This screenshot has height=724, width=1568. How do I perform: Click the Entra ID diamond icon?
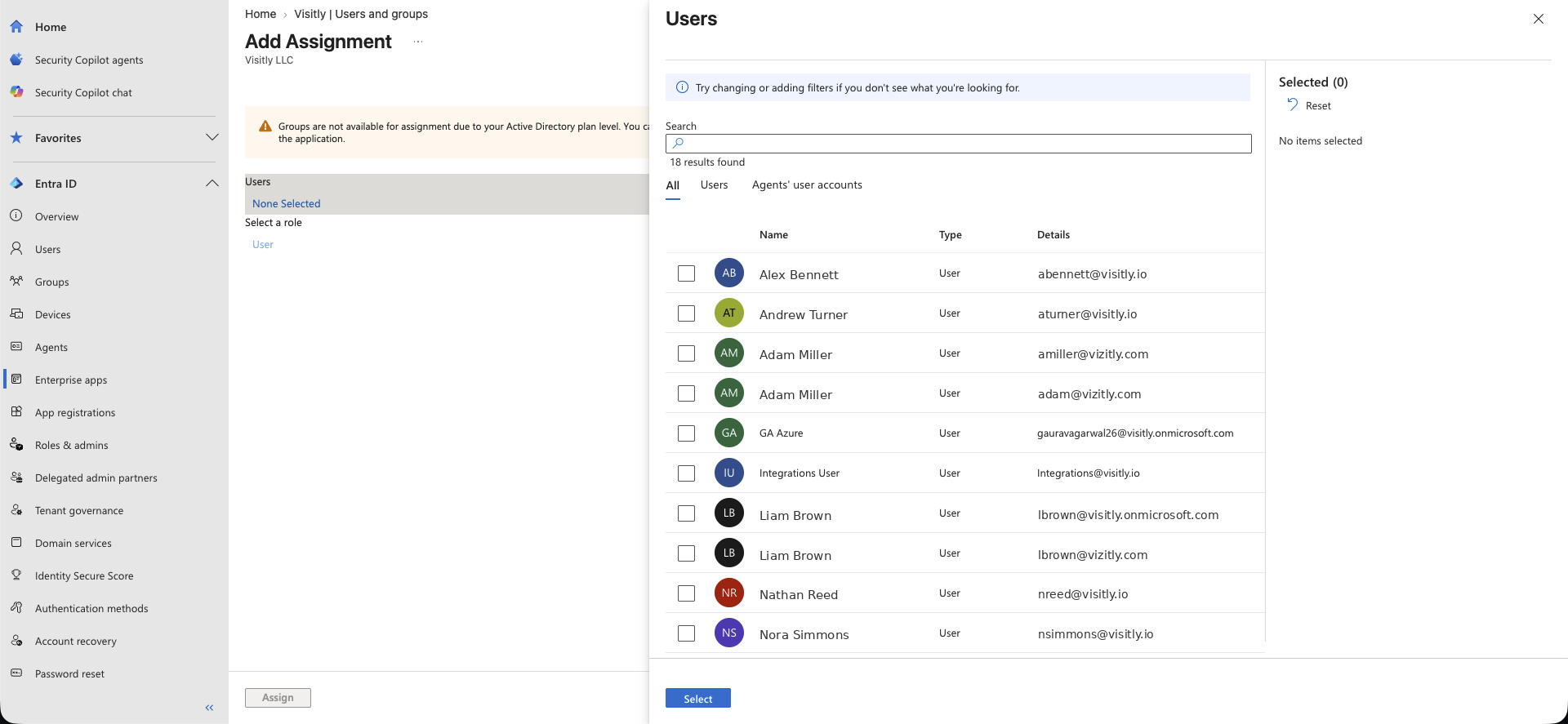[x=16, y=184]
